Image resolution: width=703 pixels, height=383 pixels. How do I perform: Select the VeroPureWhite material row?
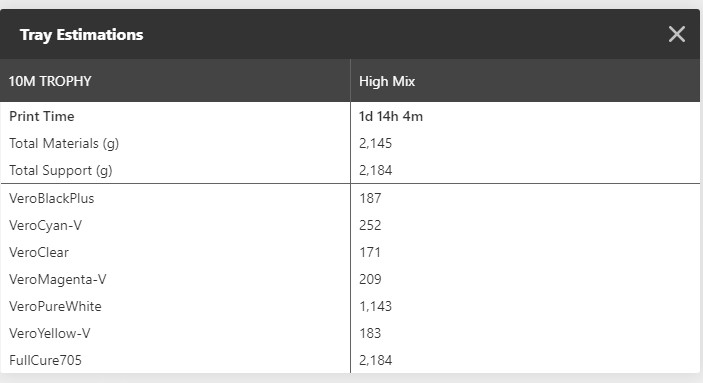point(350,306)
